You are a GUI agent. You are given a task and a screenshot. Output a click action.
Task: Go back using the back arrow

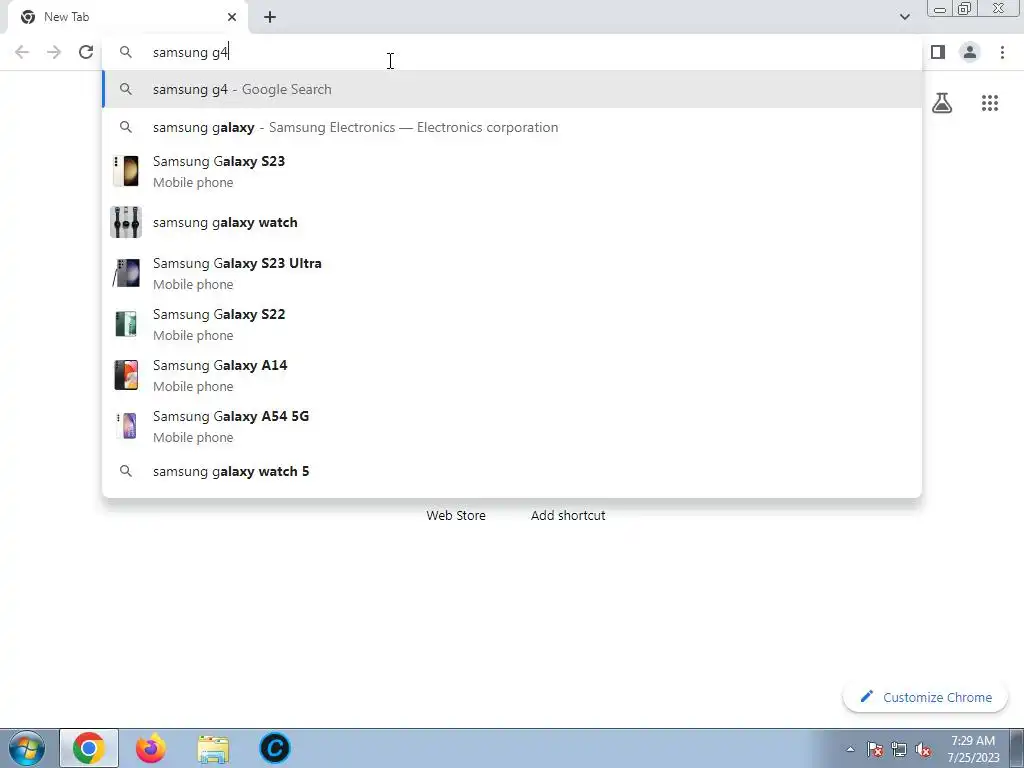[x=22, y=52]
